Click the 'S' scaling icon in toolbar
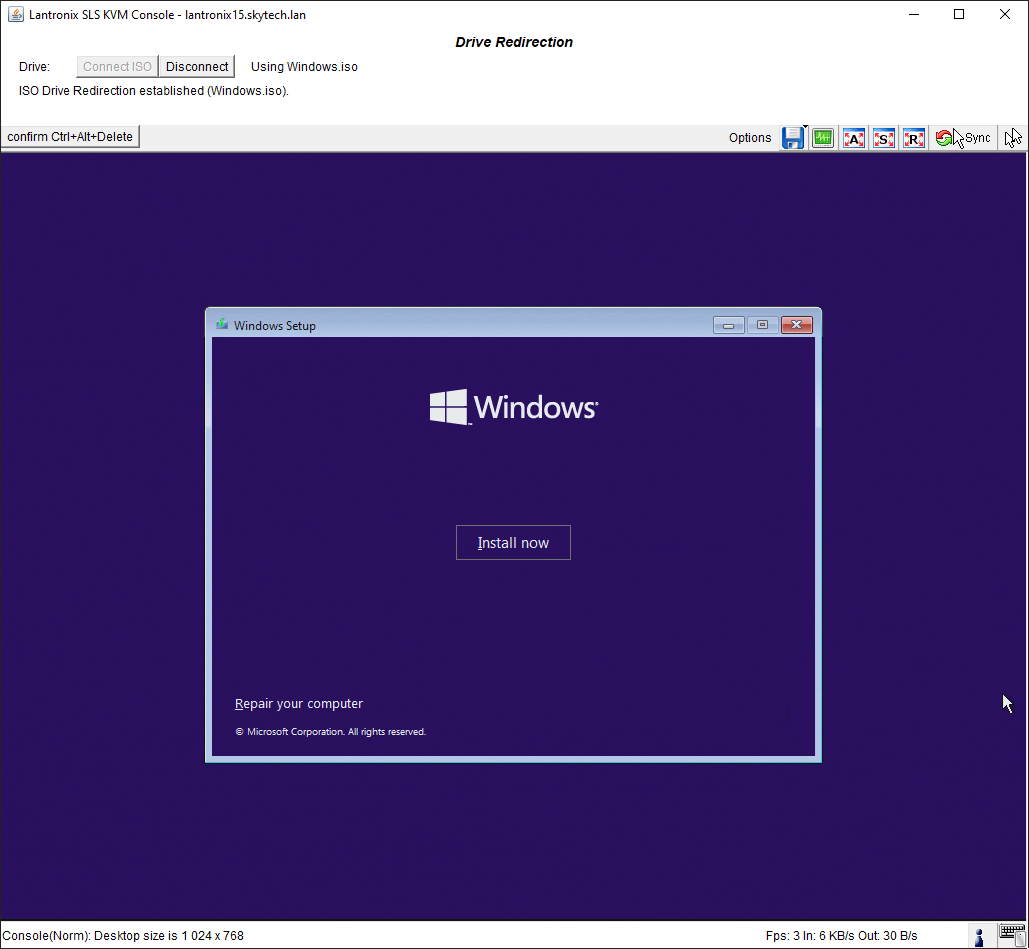This screenshot has width=1029, height=949. click(883, 138)
